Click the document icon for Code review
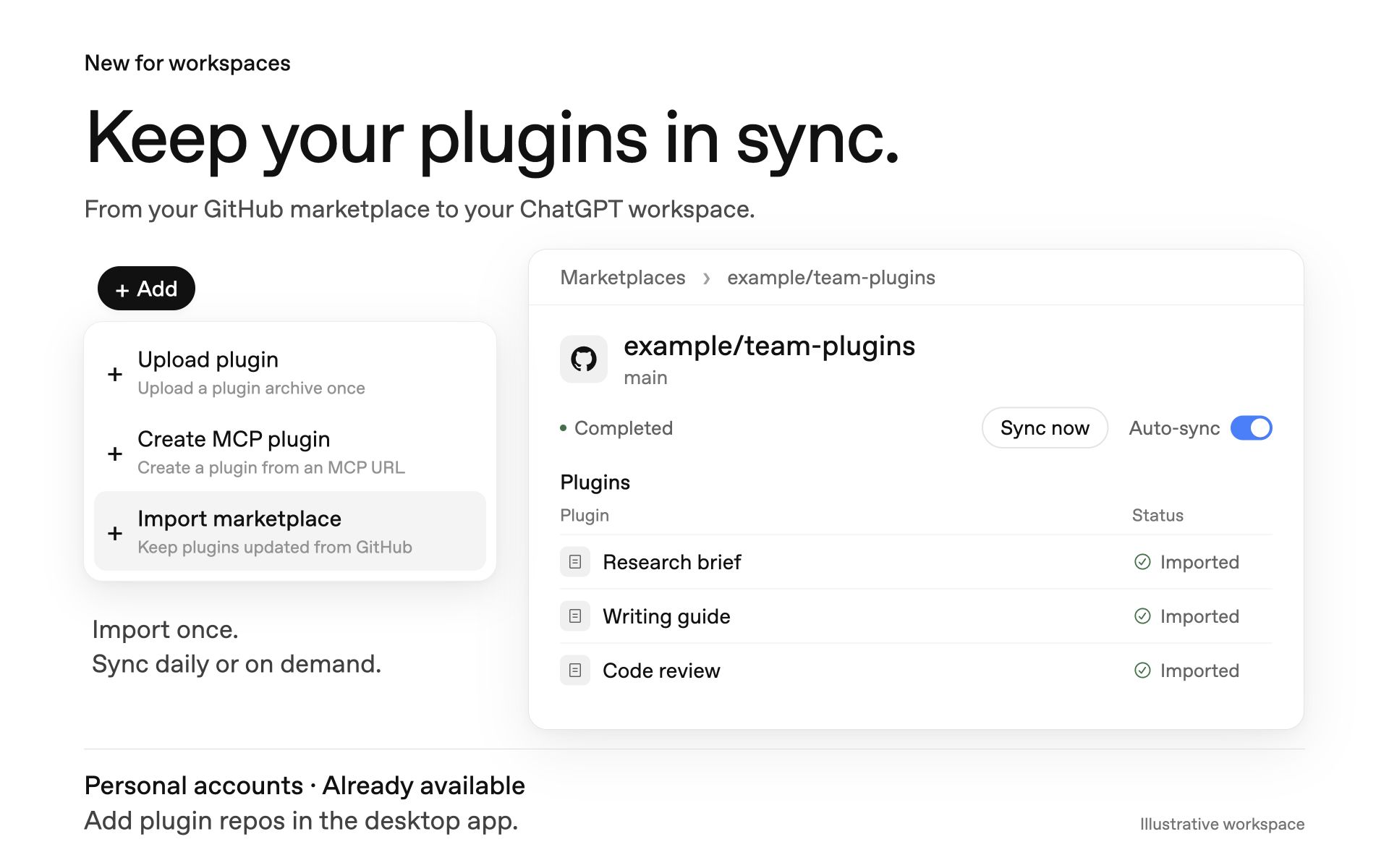Image resolution: width=1389 pixels, height=868 pixels. pyautogui.click(x=575, y=671)
